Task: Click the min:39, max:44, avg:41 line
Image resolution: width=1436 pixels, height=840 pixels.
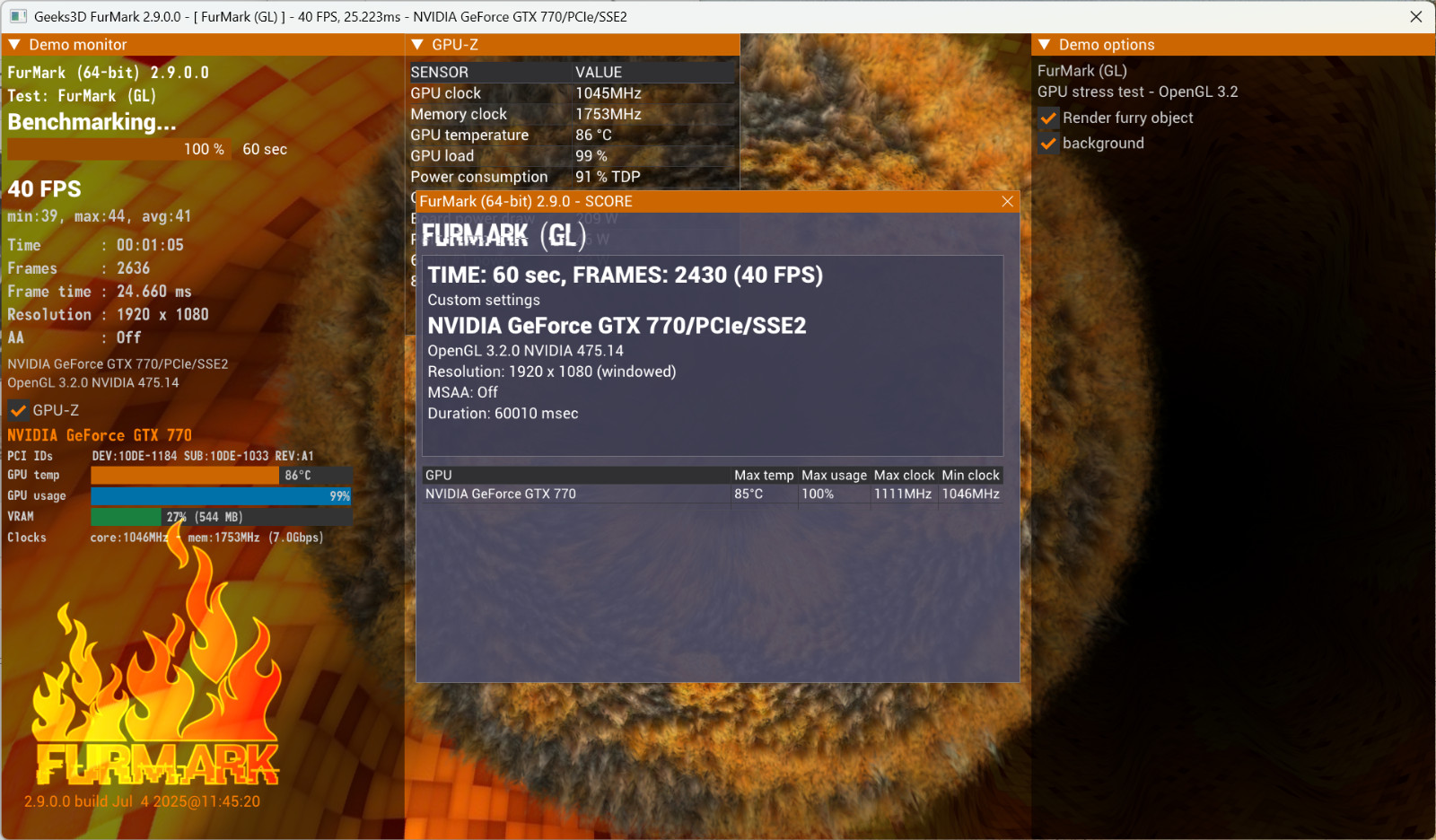Action: (x=99, y=216)
